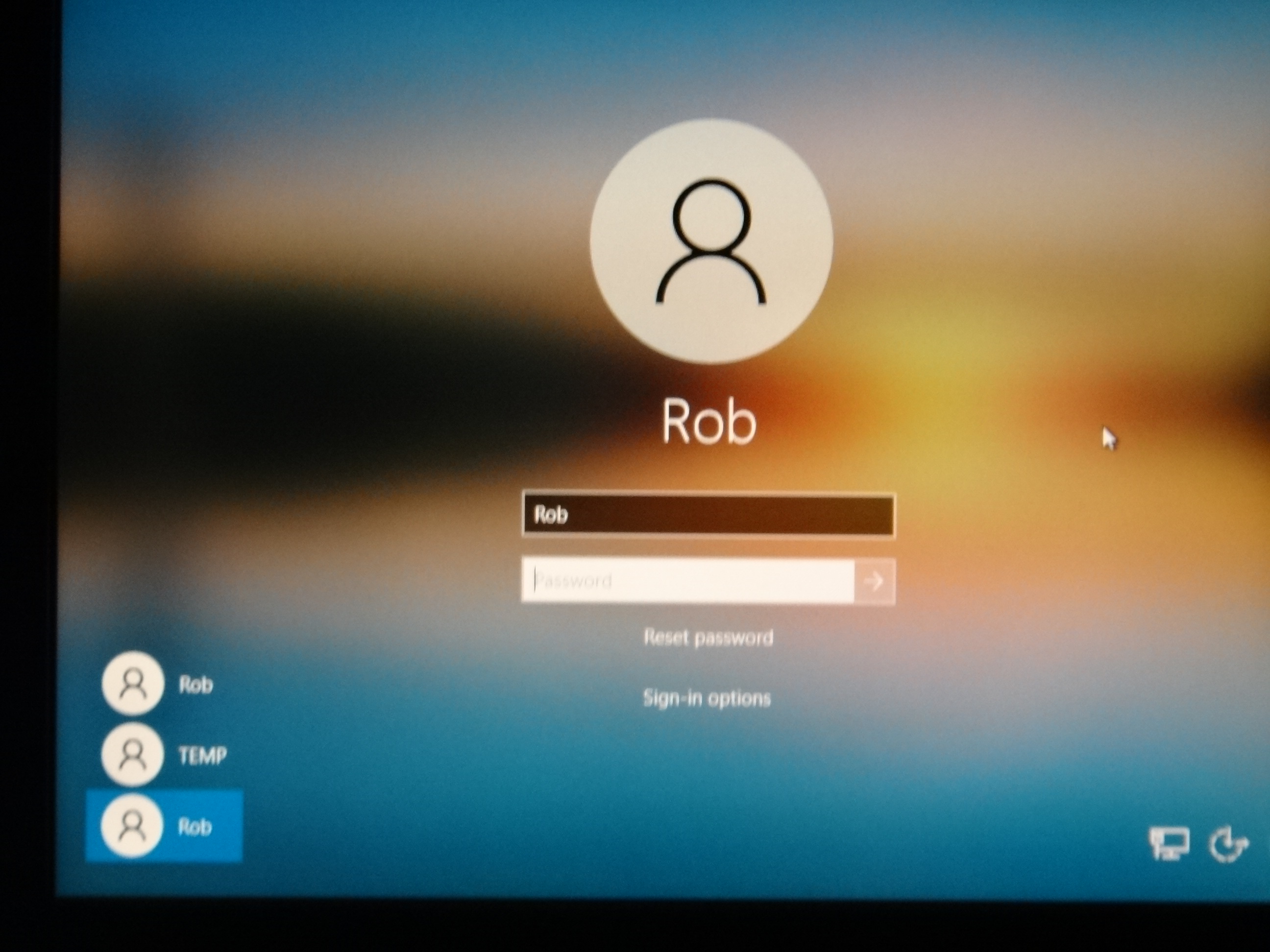Select the highlighted Rob account at bottom

(x=164, y=826)
